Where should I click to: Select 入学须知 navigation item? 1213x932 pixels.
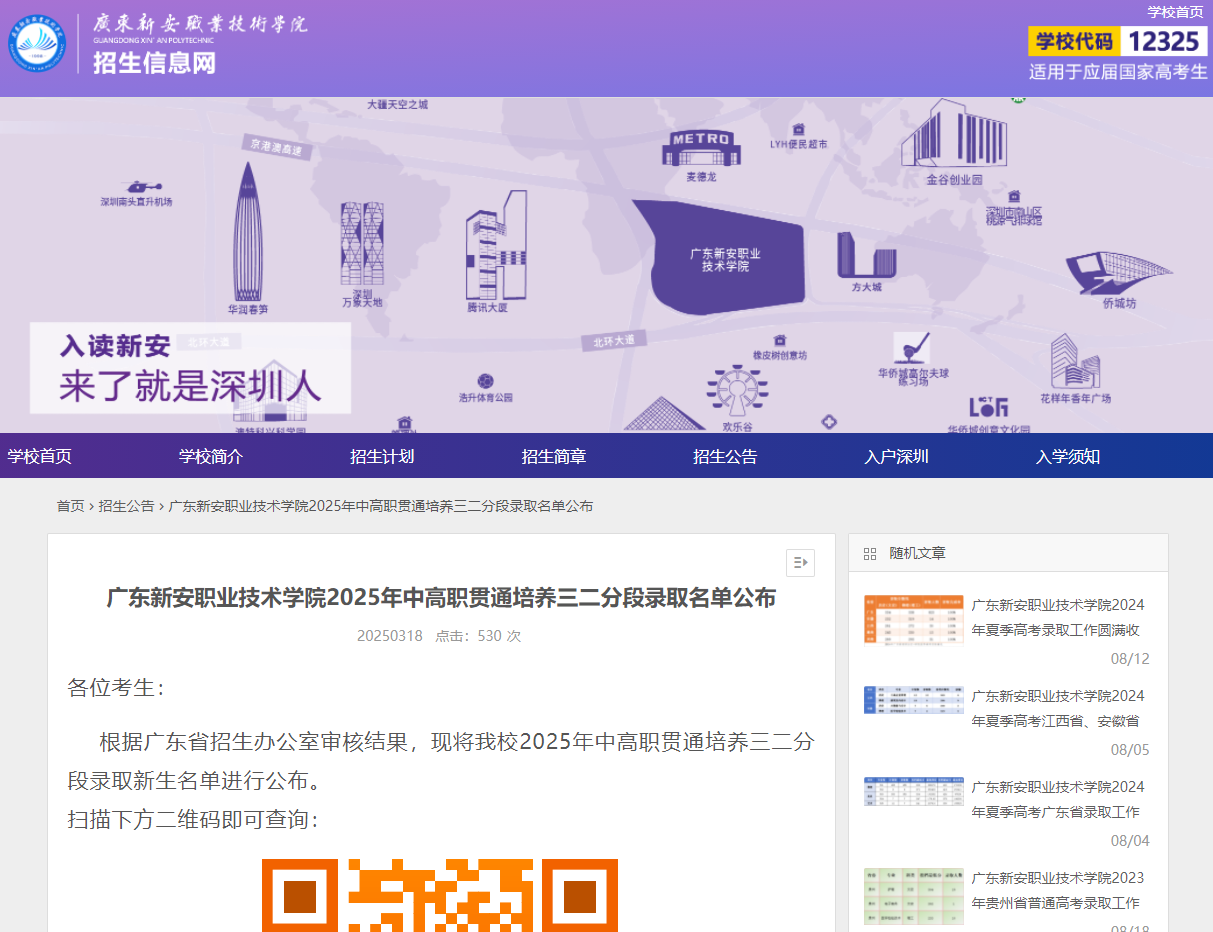pyautogui.click(x=1067, y=455)
